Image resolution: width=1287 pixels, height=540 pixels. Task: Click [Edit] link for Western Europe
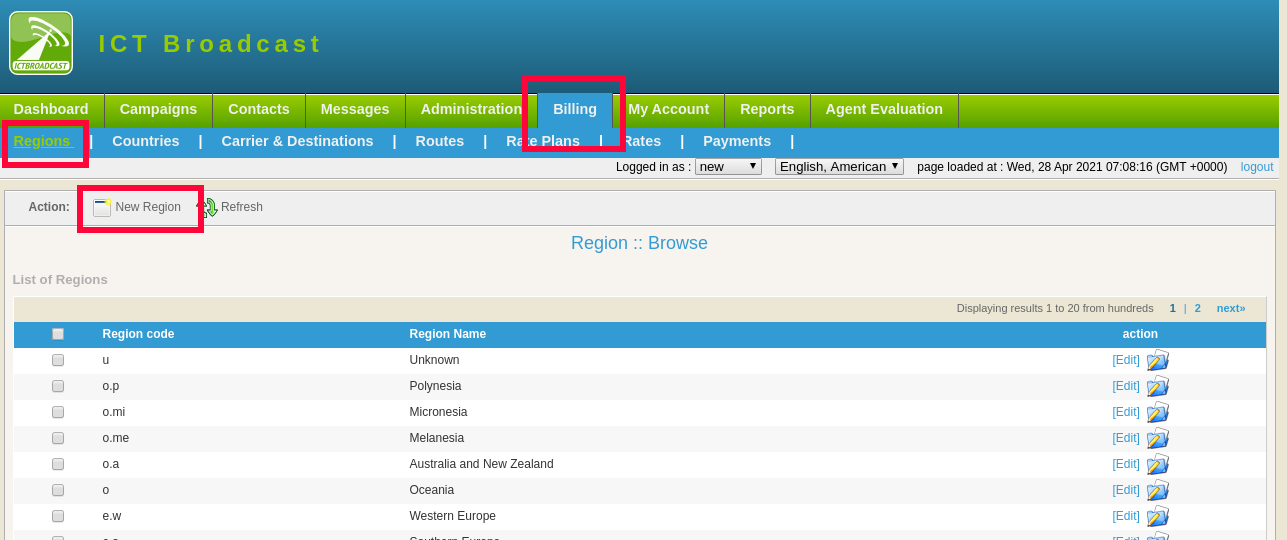tap(1126, 516)
